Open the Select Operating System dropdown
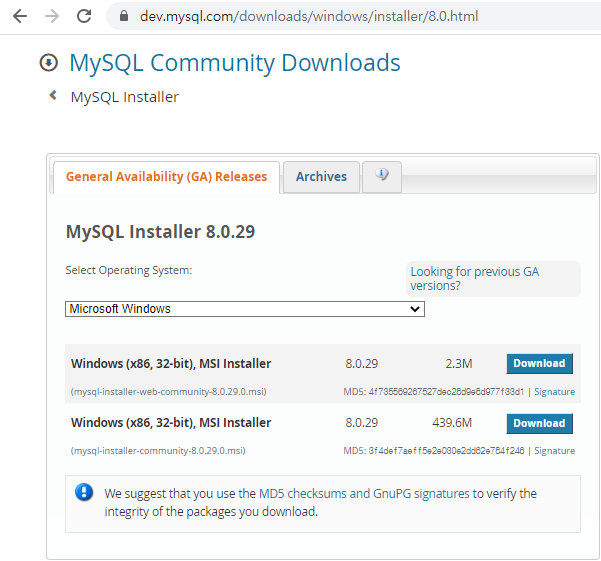Image resolution: width=601 pixels, height=561 pixels. (245, 309)
